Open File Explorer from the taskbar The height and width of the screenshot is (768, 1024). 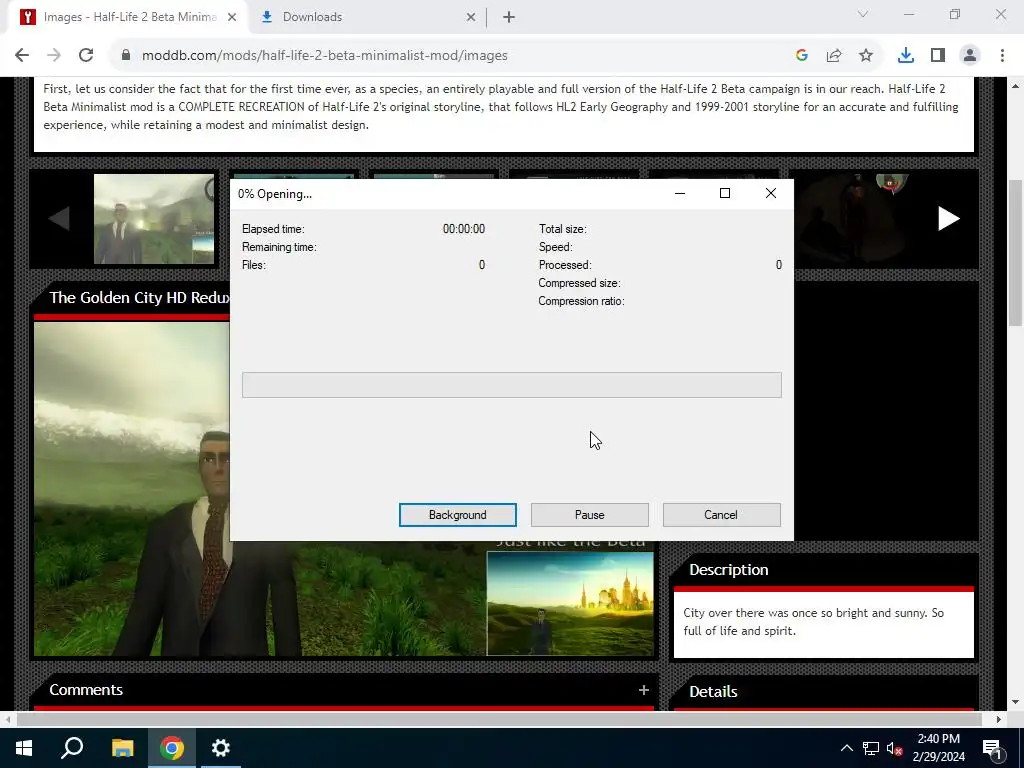coord(122,748)
